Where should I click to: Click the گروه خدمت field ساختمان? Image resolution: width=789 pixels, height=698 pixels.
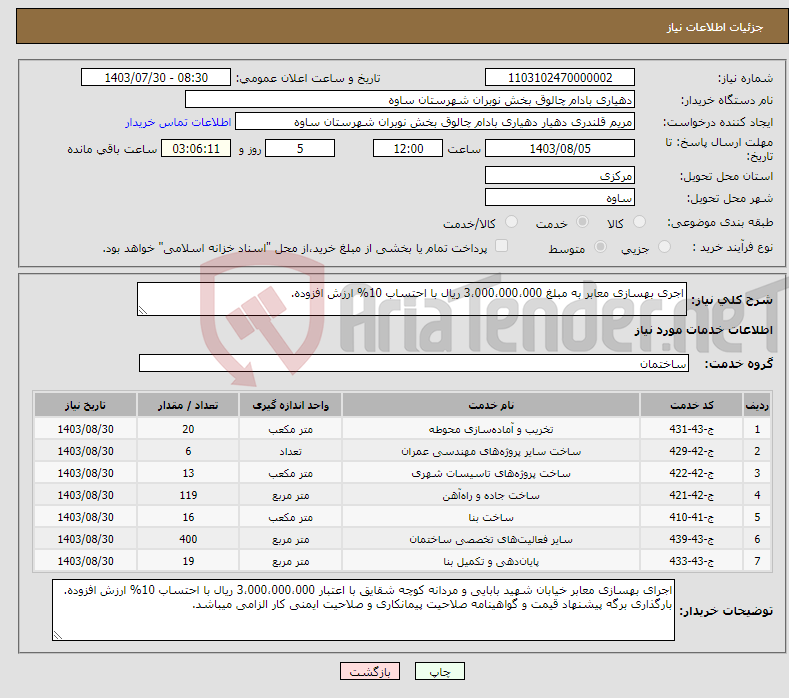(414, 363)
